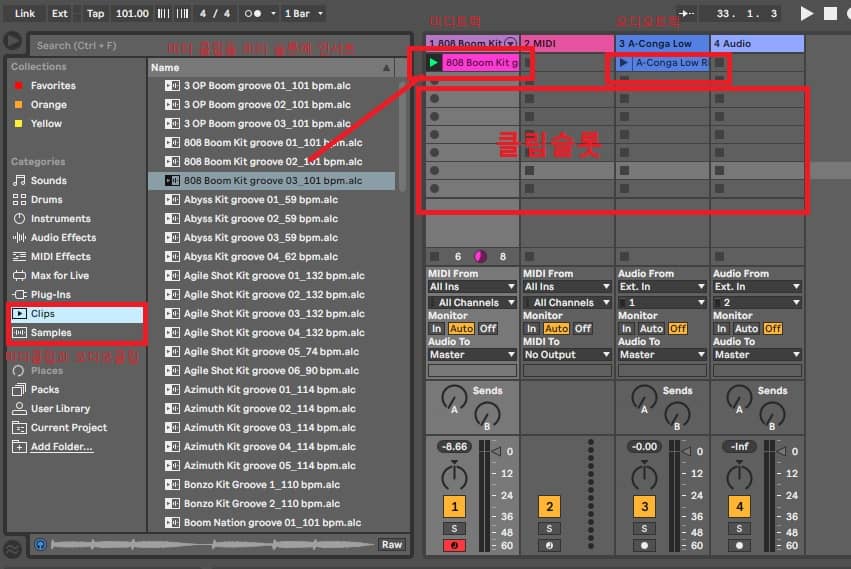Launch the 808 Boom Kit clip

click(x=434, y=63)
